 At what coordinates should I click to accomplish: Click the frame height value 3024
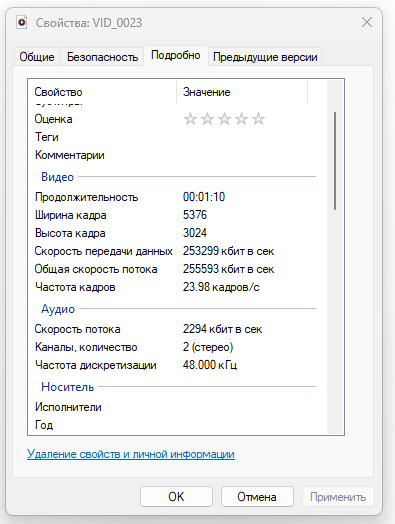195,233
